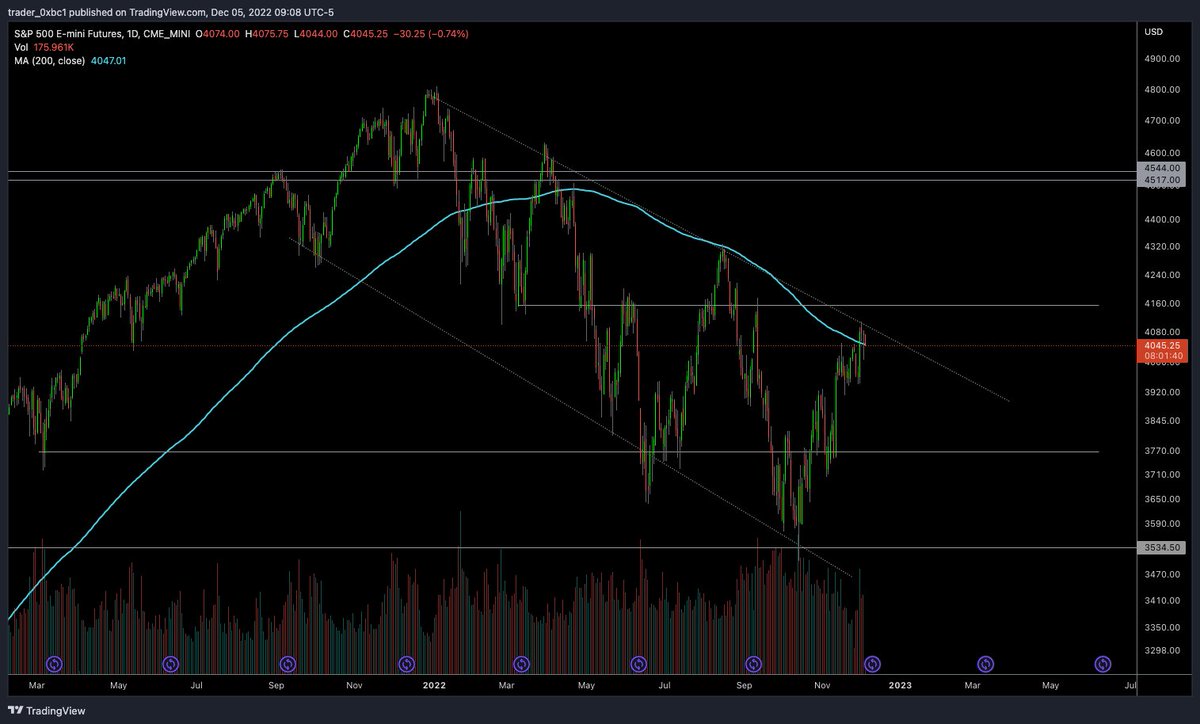1200x724 pixels.
Task: Click the event icon above the Sep 2021 date label
Action: pos(288,663)
